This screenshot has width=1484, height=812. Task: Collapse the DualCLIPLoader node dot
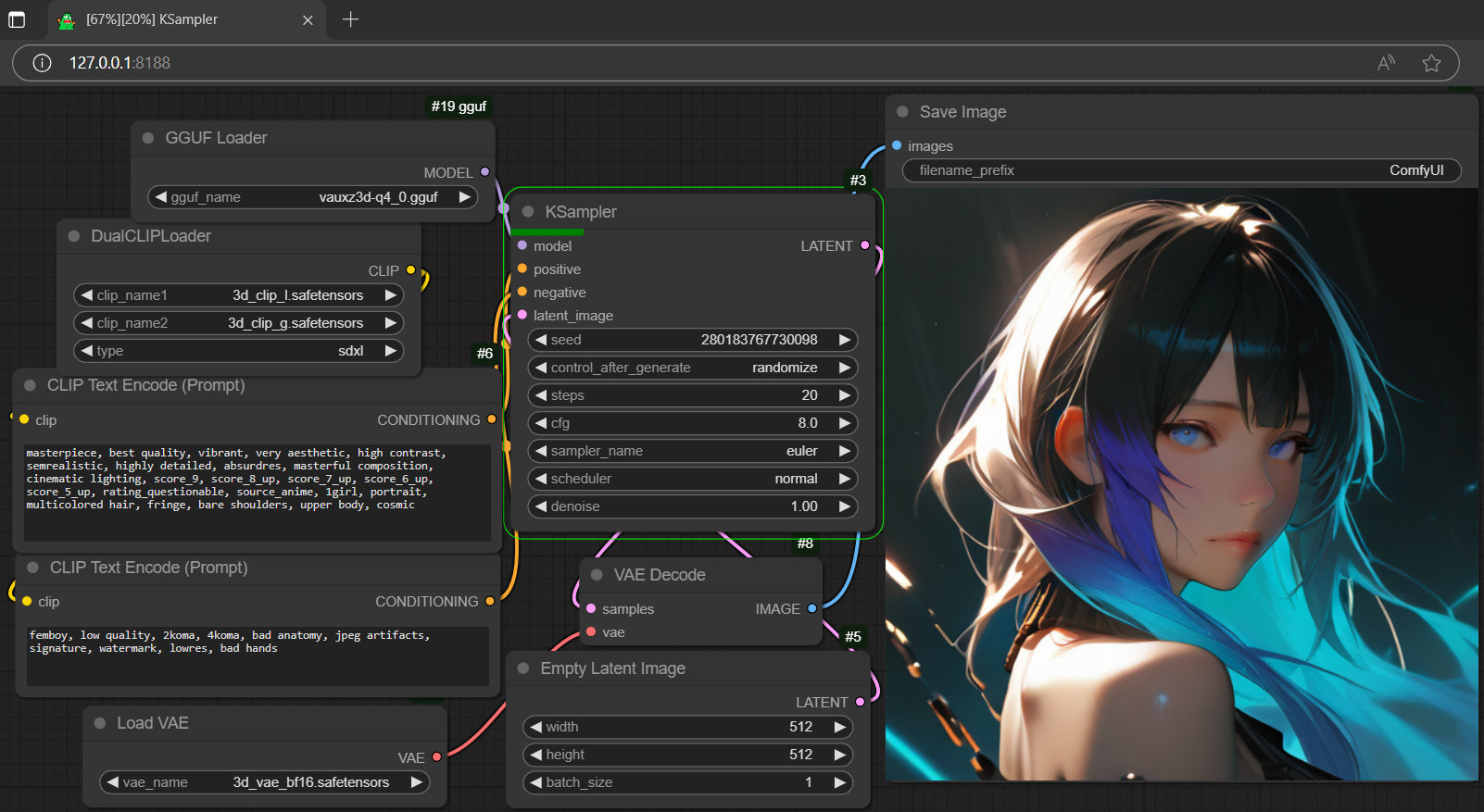tap(73, 236)
